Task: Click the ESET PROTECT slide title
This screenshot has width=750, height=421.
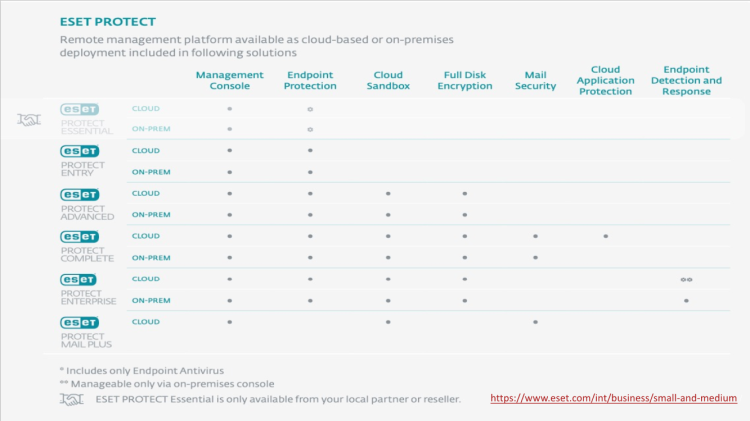Action: [108, 21]
